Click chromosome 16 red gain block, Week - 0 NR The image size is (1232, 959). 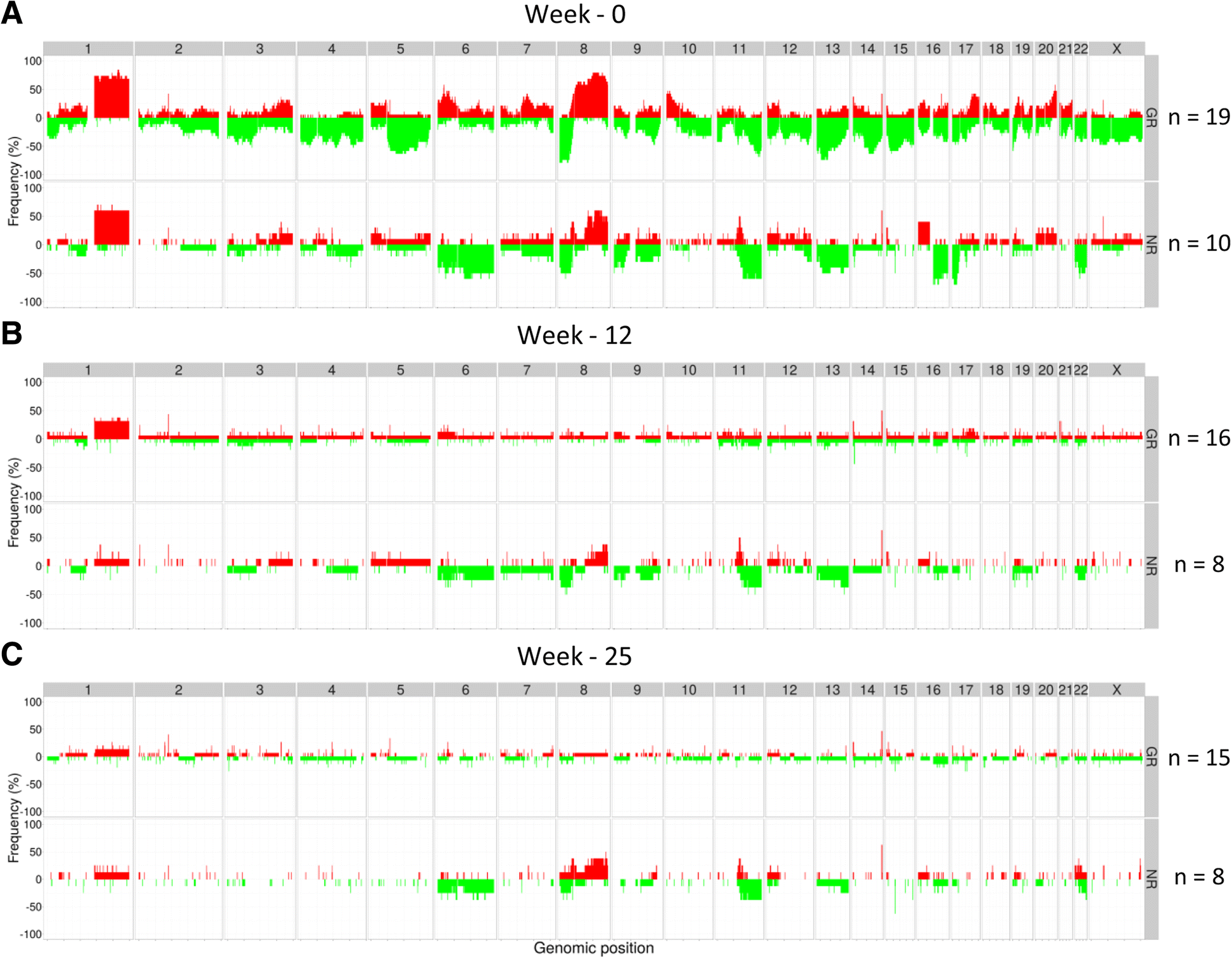point(924,233)
